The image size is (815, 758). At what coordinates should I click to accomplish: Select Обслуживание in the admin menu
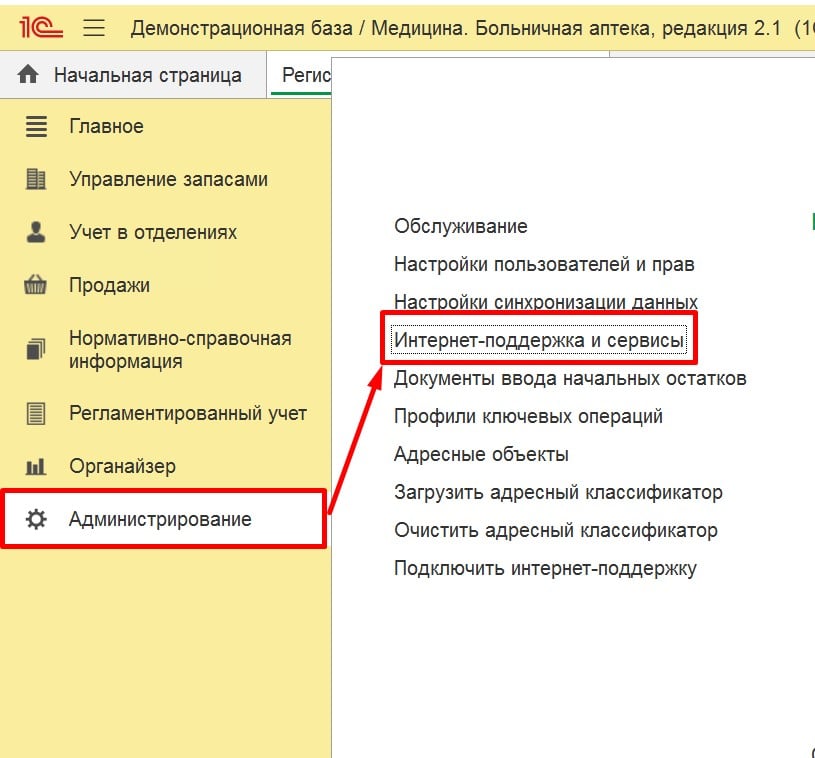(x=460, y=227)
